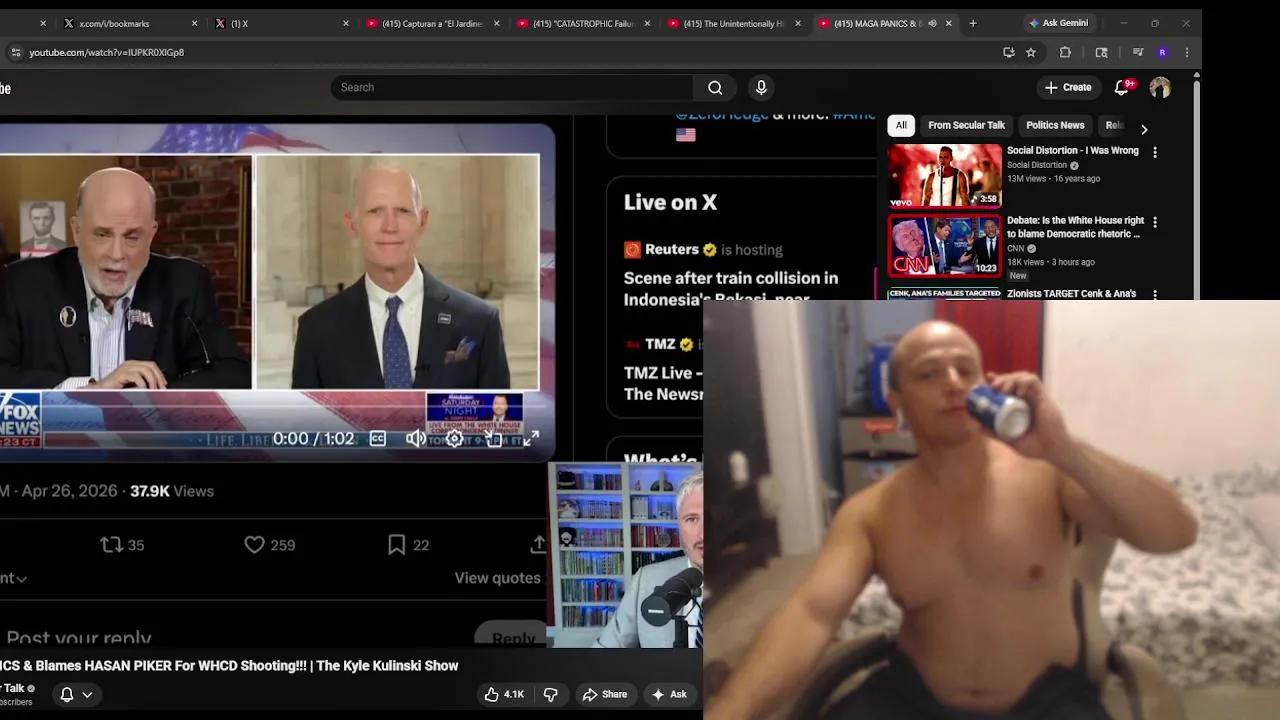
Task: Select the From Secular Talk chip
Action: tap(966, 125)
